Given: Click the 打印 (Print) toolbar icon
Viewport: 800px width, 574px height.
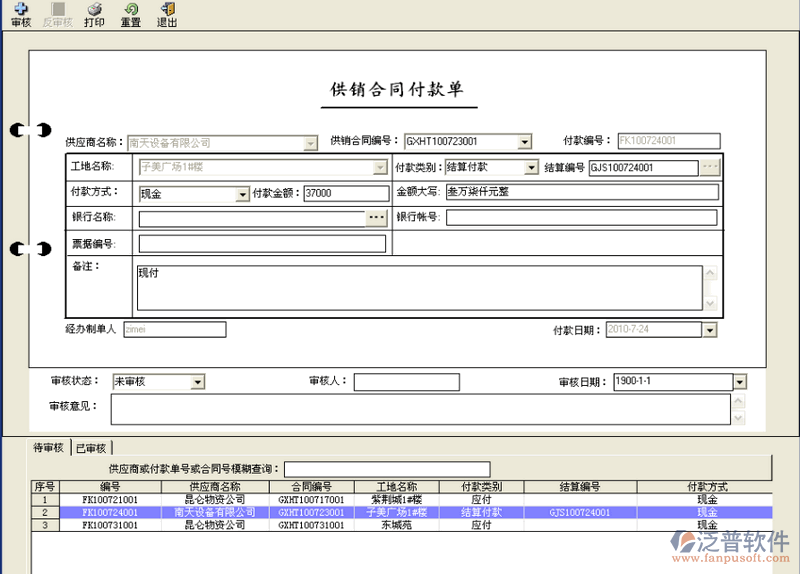Looking at the screenshot, I should tap(94, 14).
